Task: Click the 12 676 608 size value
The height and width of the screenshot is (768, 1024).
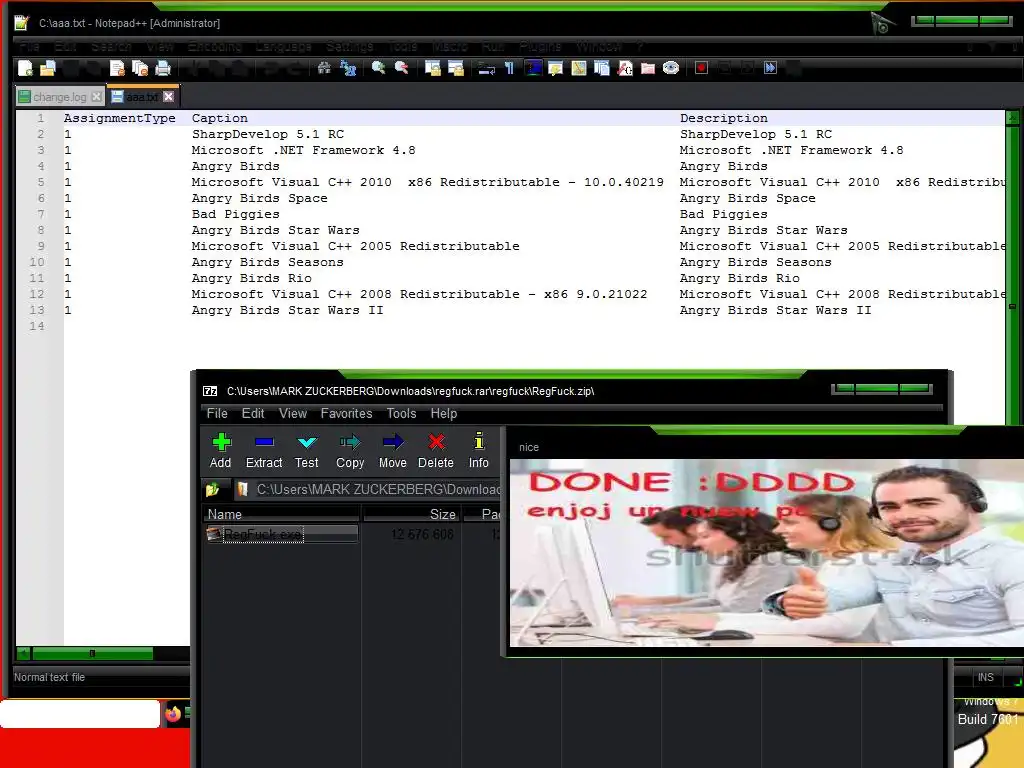Action: (x=422, y=534)
